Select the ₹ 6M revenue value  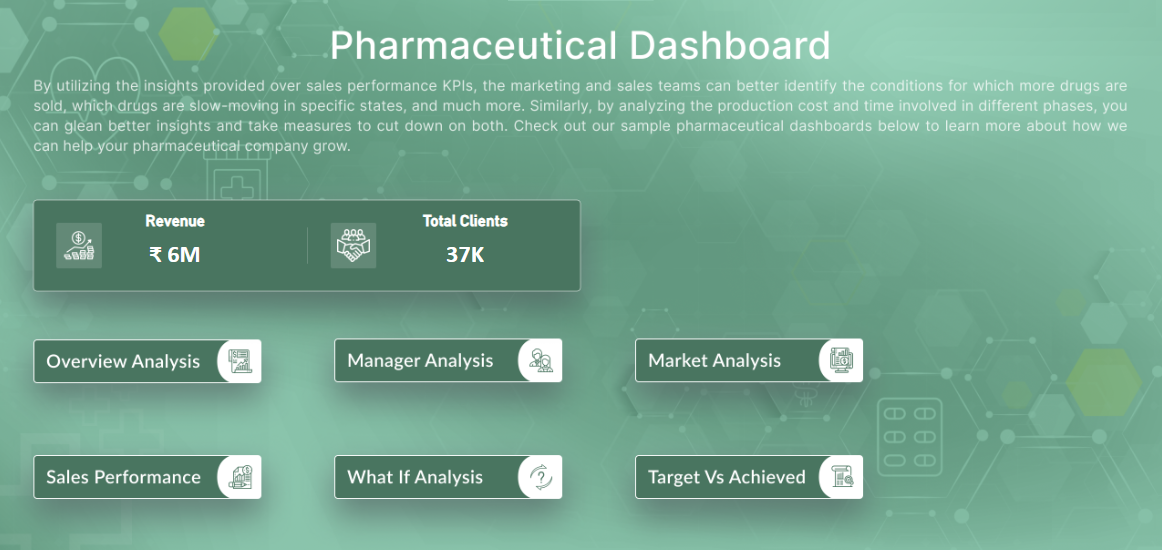pyautogui.click(x=175, y=255)
